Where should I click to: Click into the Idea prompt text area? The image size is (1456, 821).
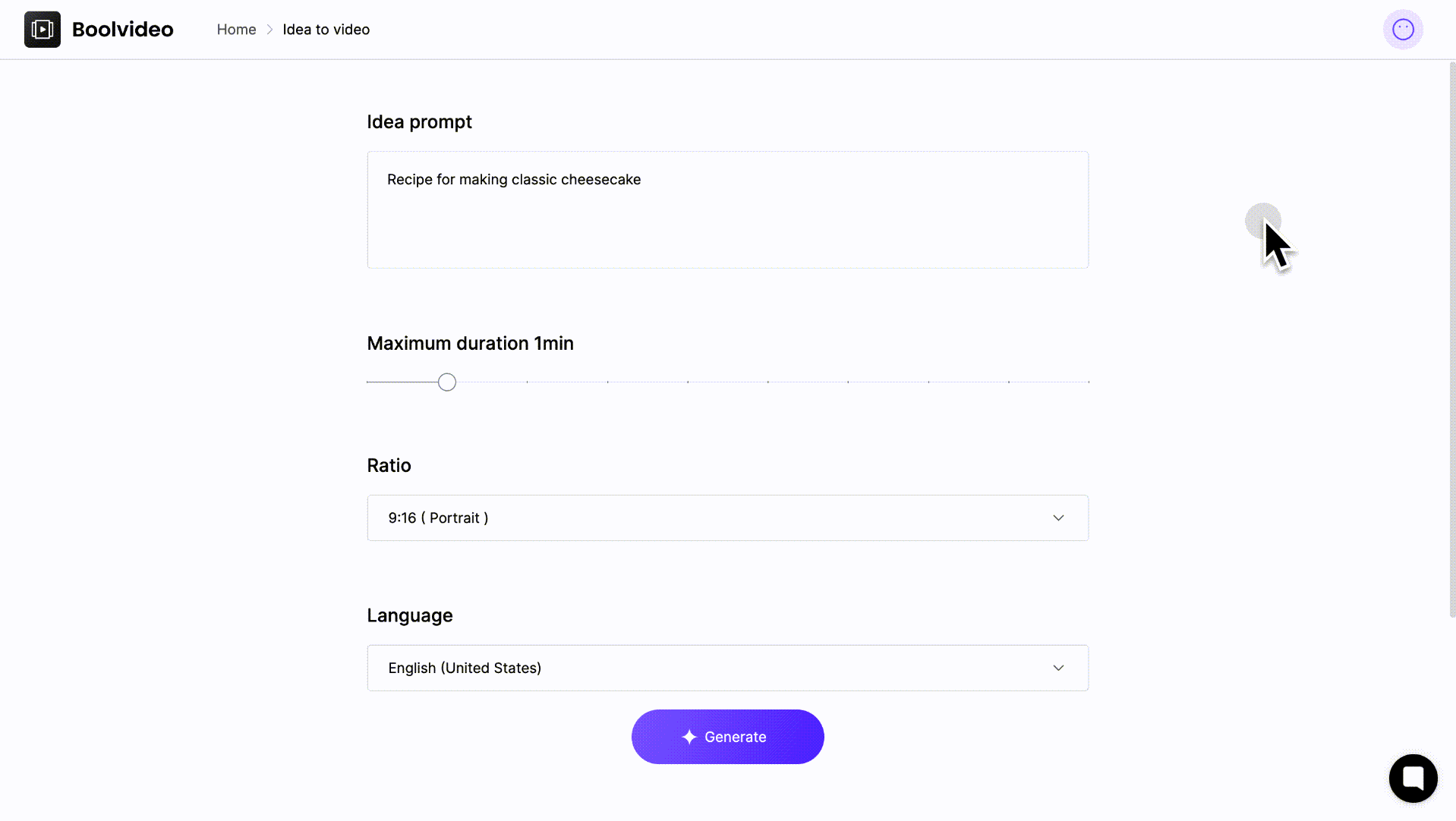727,209
